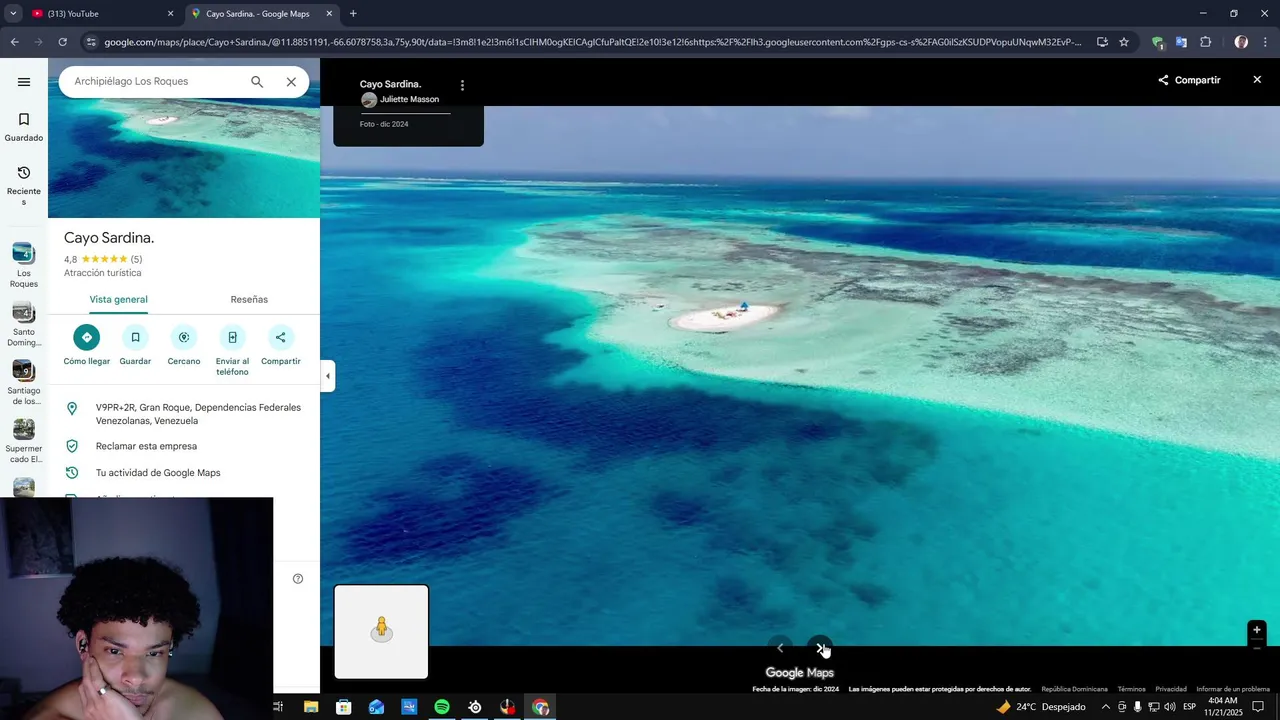Click the Pegman Street View thumbnail
1280x720 pixels.
[381, 632]
